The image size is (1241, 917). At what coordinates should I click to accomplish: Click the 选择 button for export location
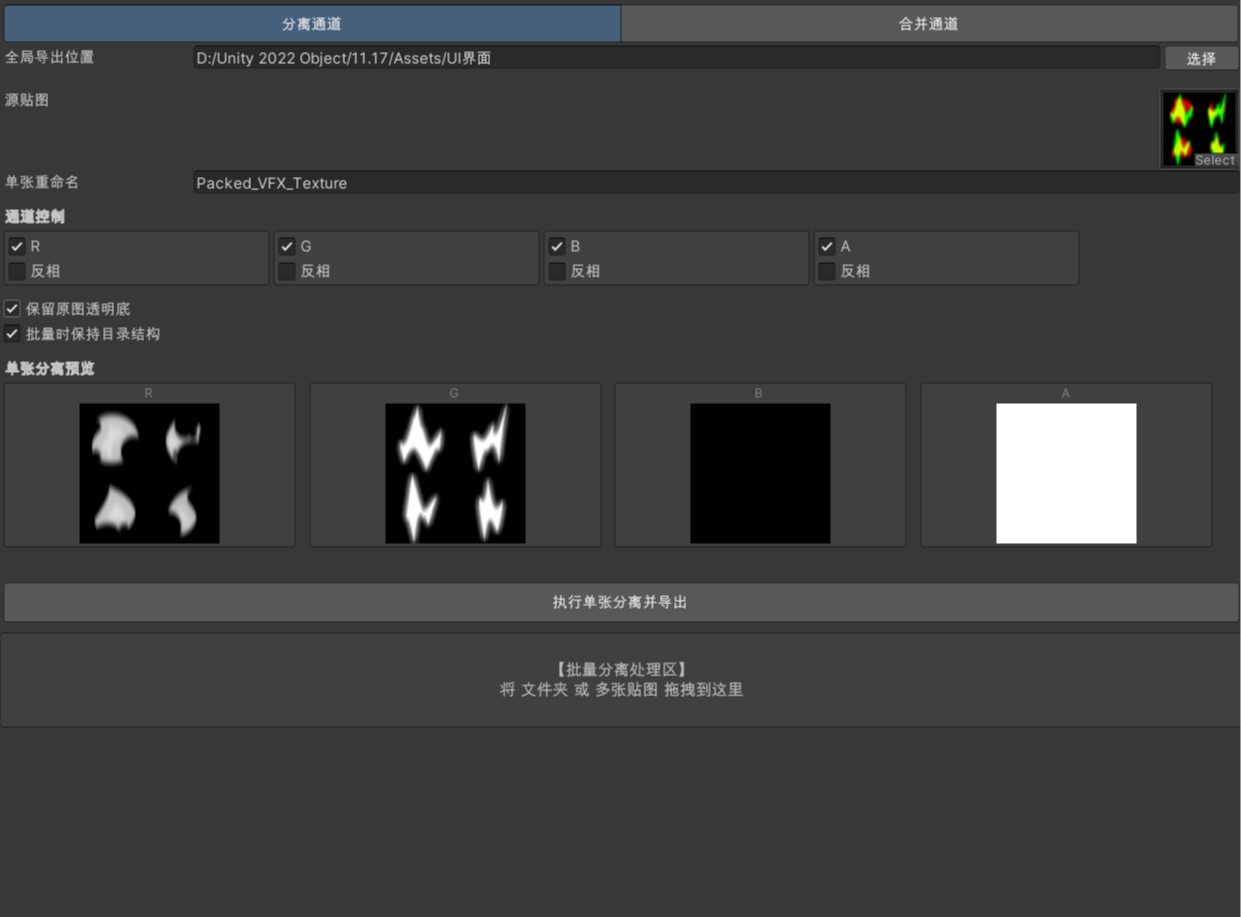(1201, 59)
